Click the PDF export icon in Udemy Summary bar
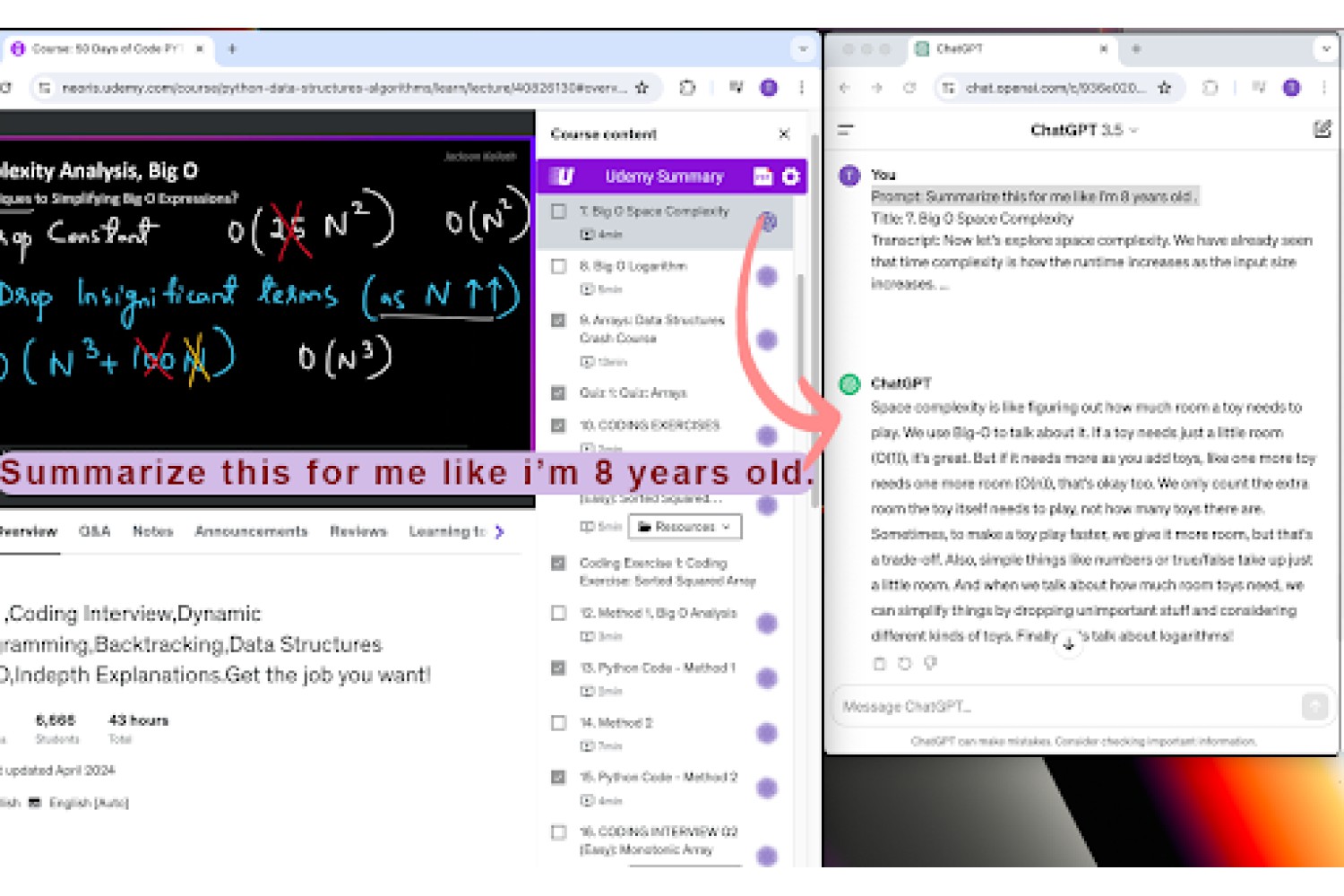Viewport: 1344px width, 896px height. coord(762,177)
